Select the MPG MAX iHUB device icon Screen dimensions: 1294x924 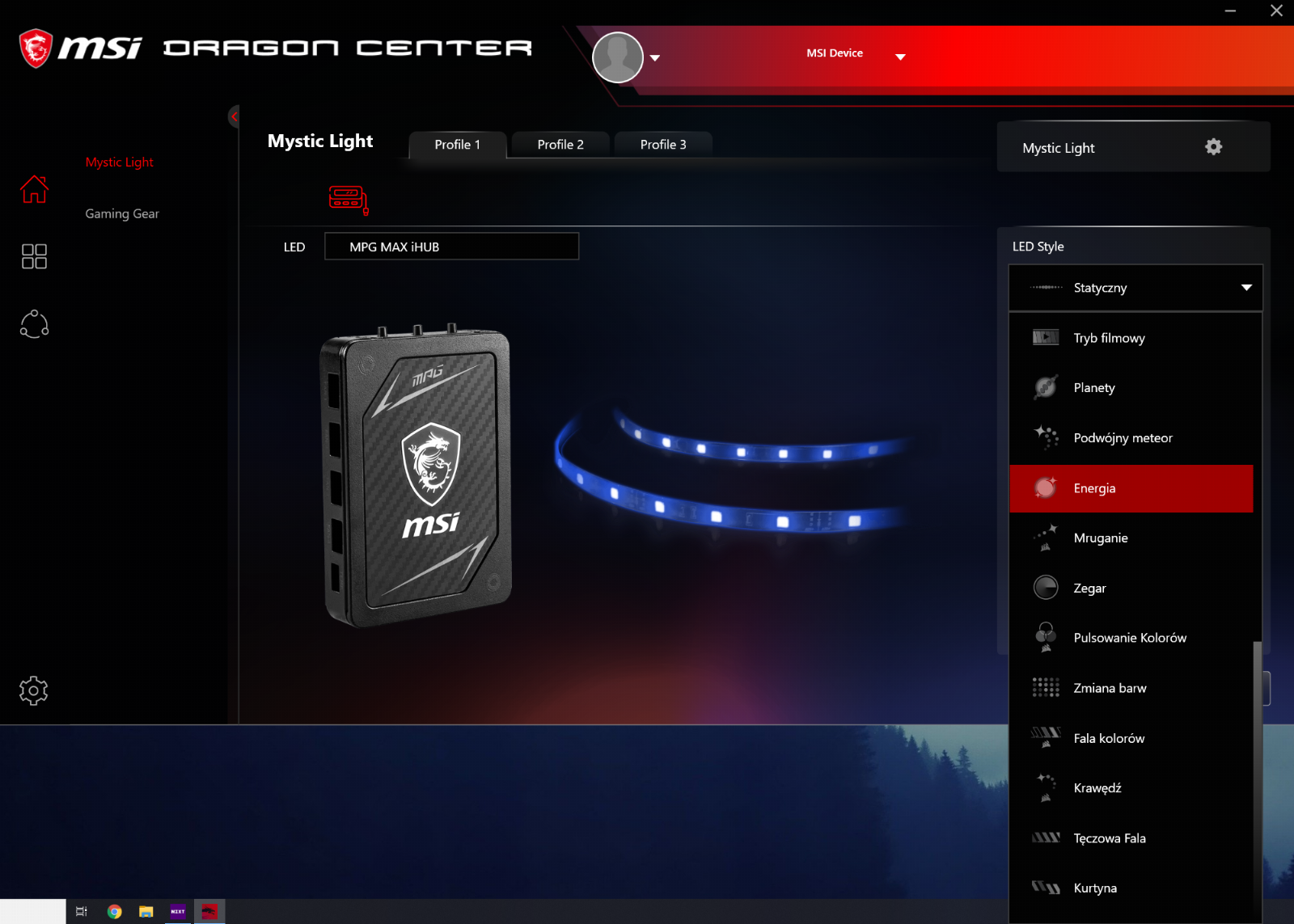[x=349, y=200]
